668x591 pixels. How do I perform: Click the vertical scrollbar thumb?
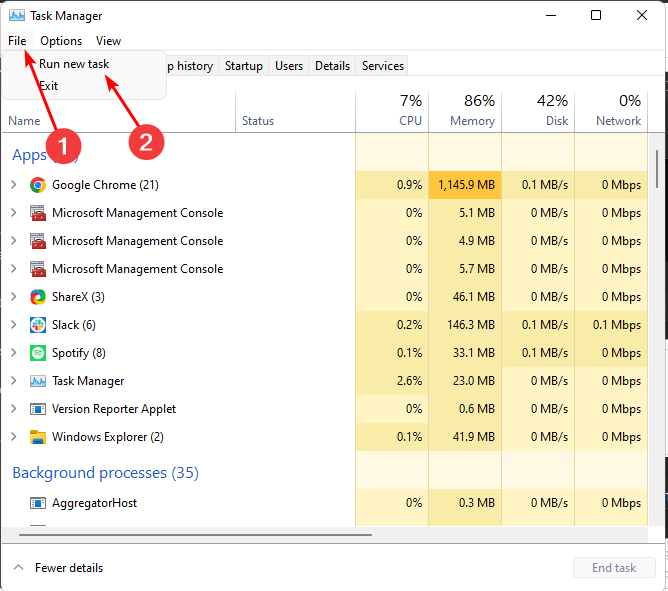pos(657,169)
